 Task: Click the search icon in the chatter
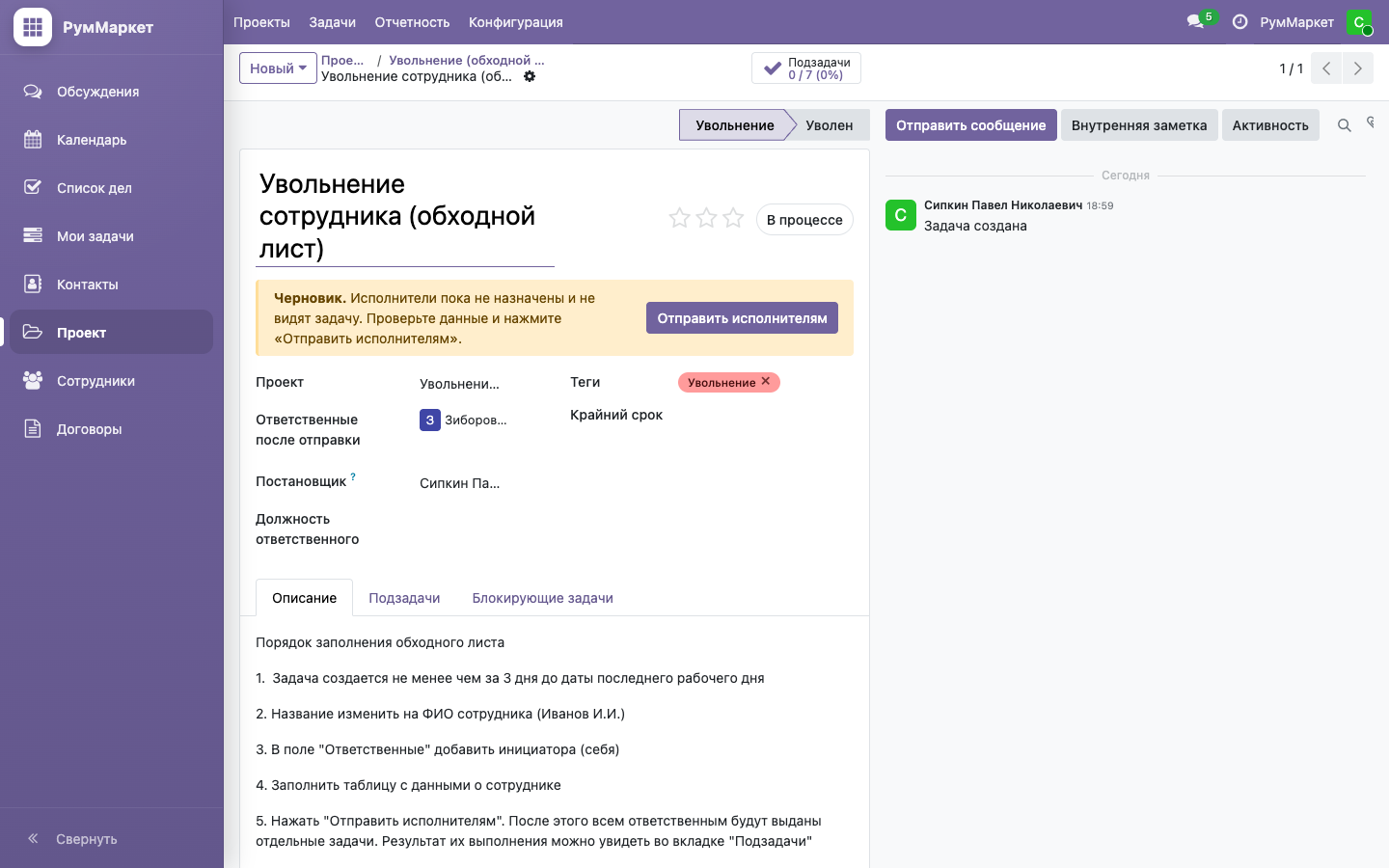tap(1344, 125)
